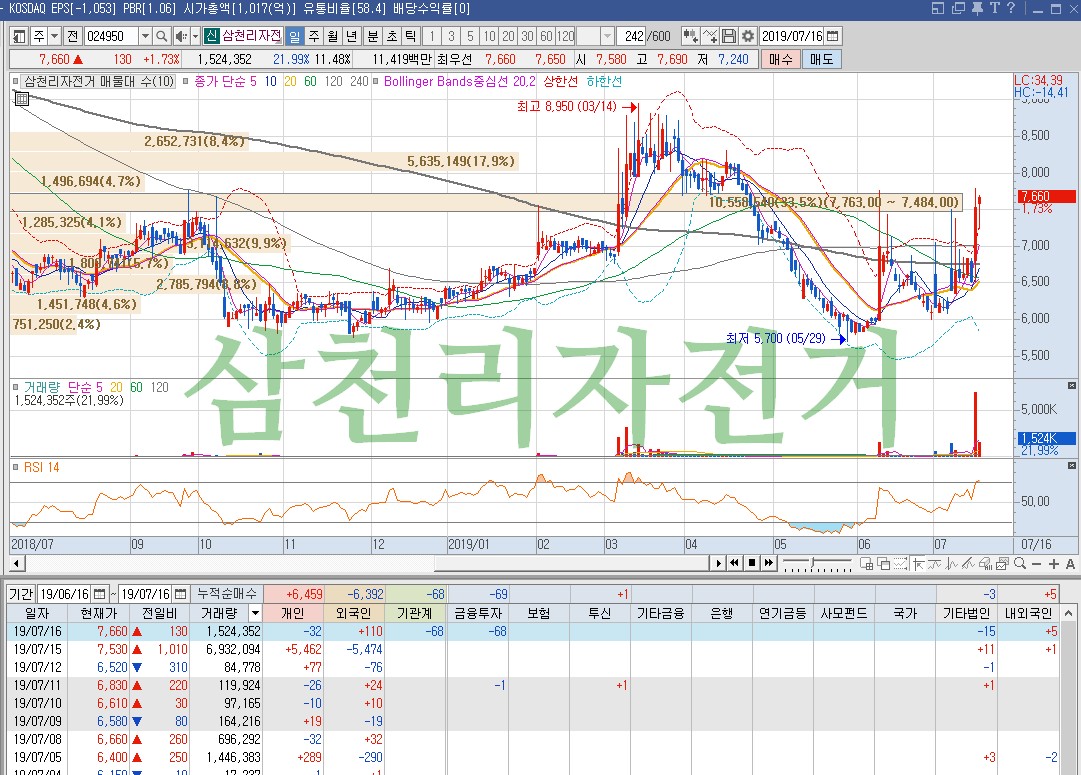Select the 분 minute chart period
The width and height of the screenshot is (1081, 775).
[372, 36]
